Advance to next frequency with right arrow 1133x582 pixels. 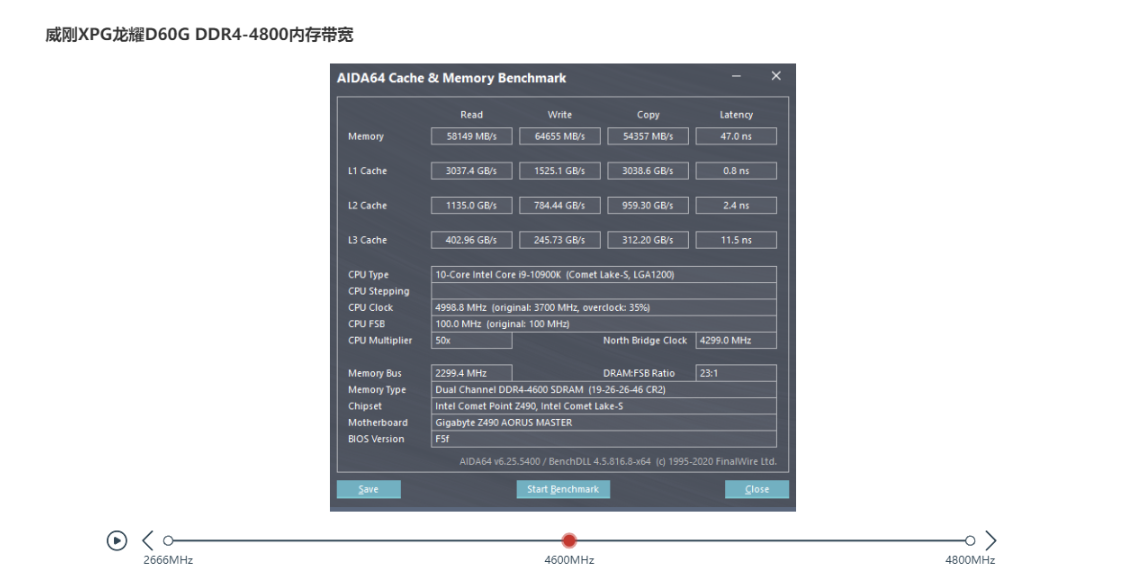pos(990,540)
